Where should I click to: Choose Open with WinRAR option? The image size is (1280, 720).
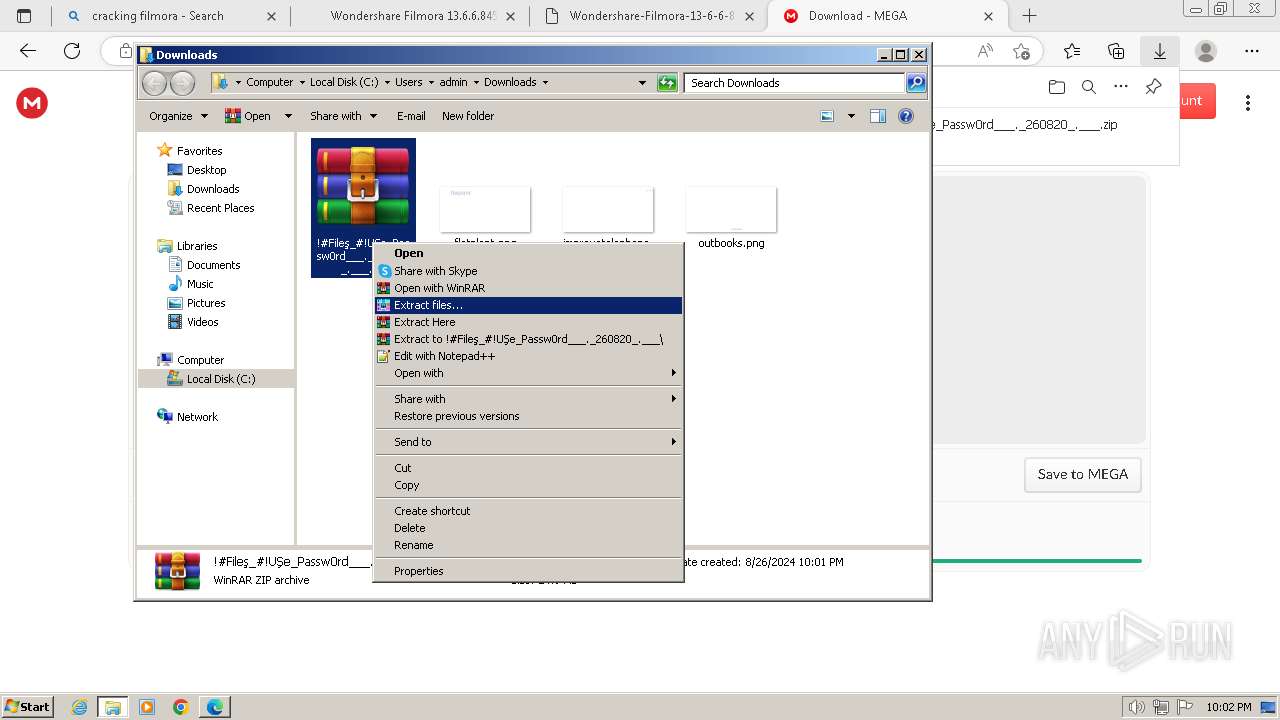point(528,288)
